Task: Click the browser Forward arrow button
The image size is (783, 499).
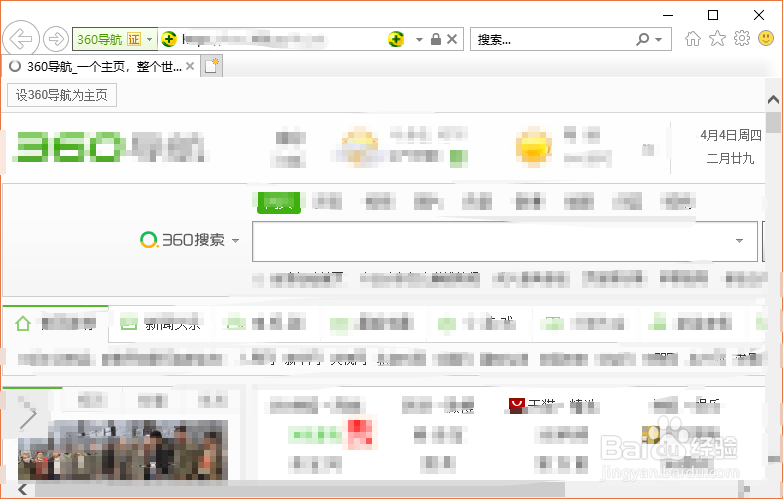Action: pos(55,39)
